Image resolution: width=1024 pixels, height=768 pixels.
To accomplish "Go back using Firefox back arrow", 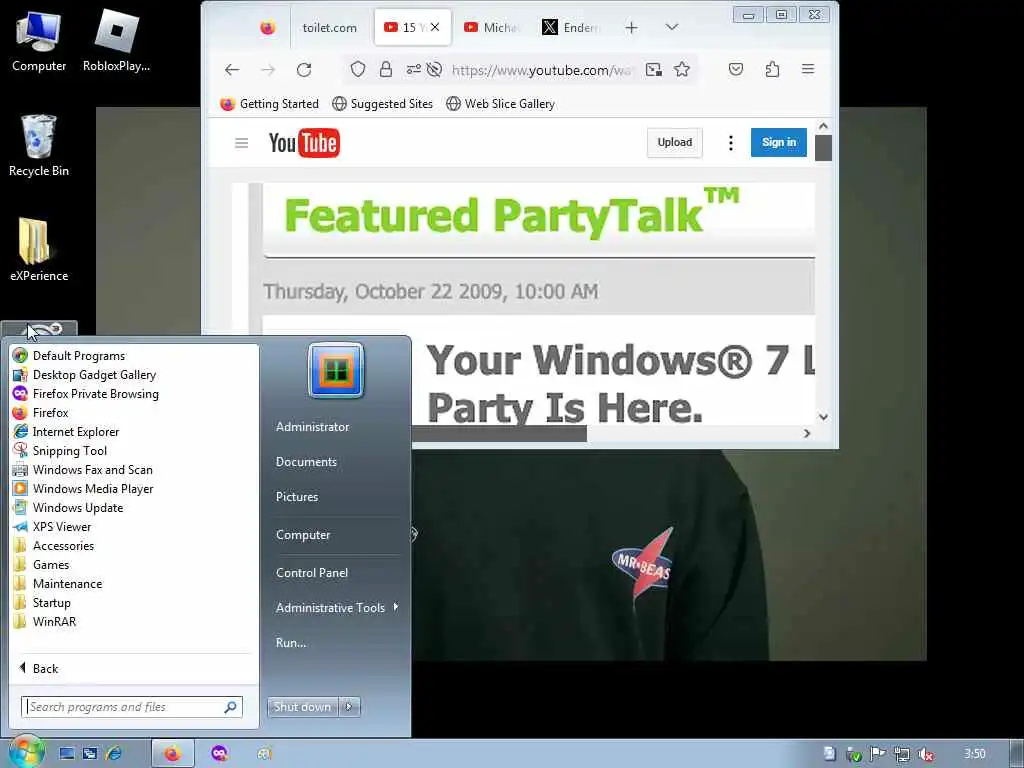I will [x=232, y=70].
